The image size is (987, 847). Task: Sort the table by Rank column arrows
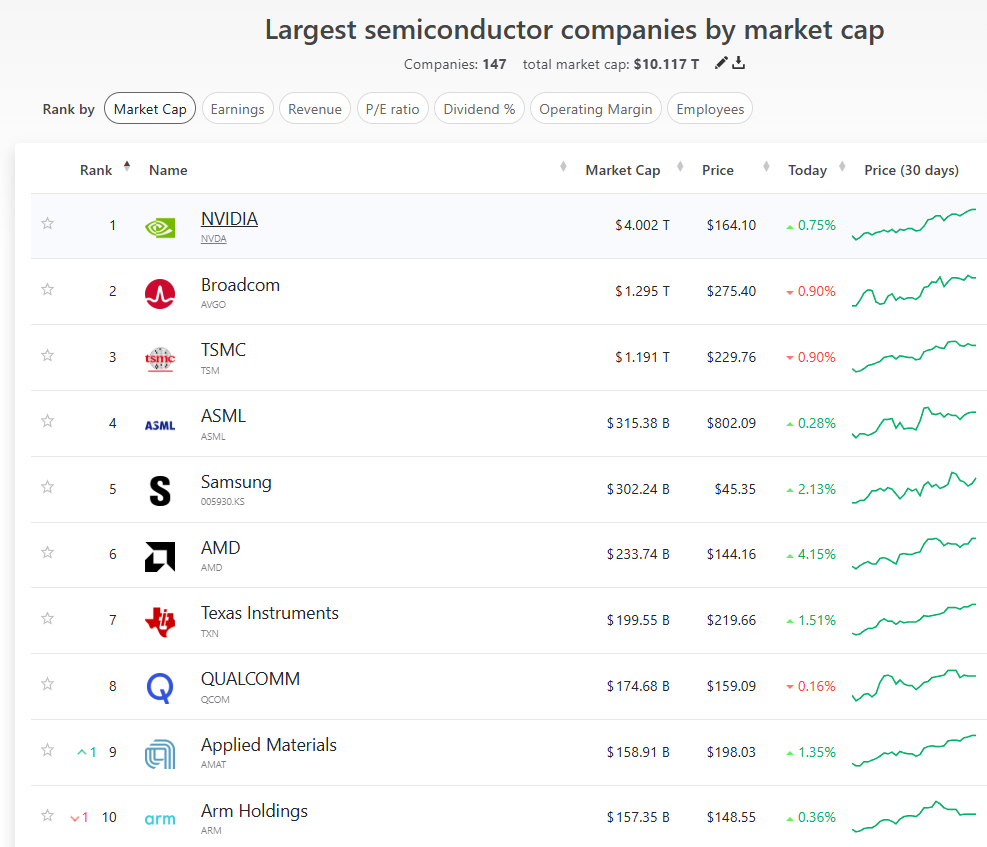point(127,167)
